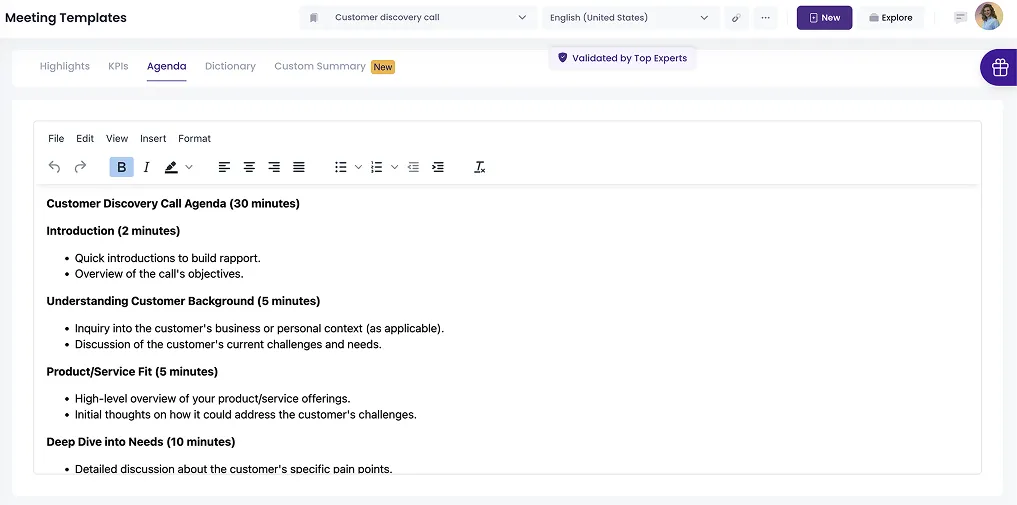Expand numbered list style options
The height and width of the screenshot is (505, 1017).
click(394, 167)
